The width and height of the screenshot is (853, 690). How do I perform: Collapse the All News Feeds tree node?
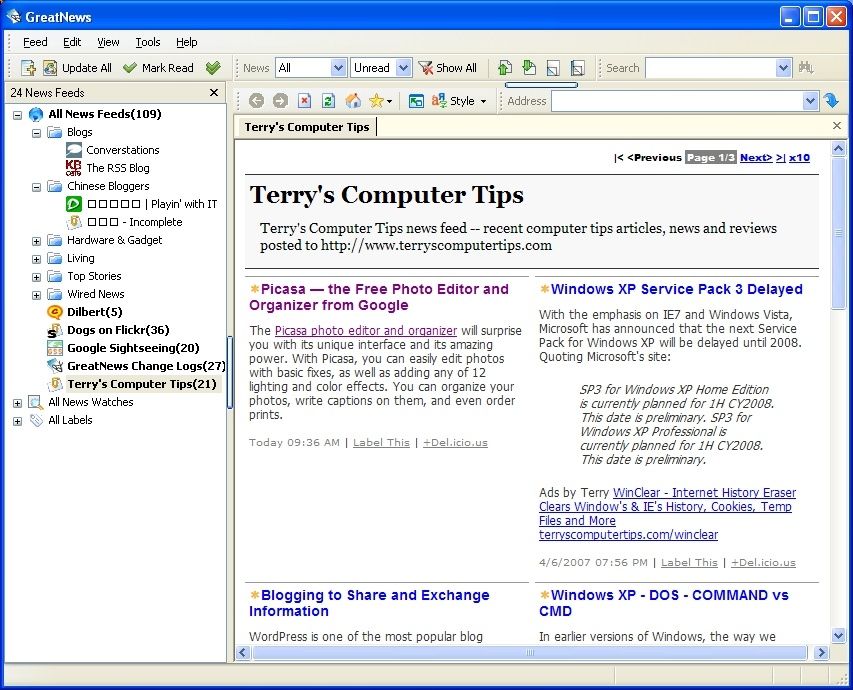pos(17,115)
